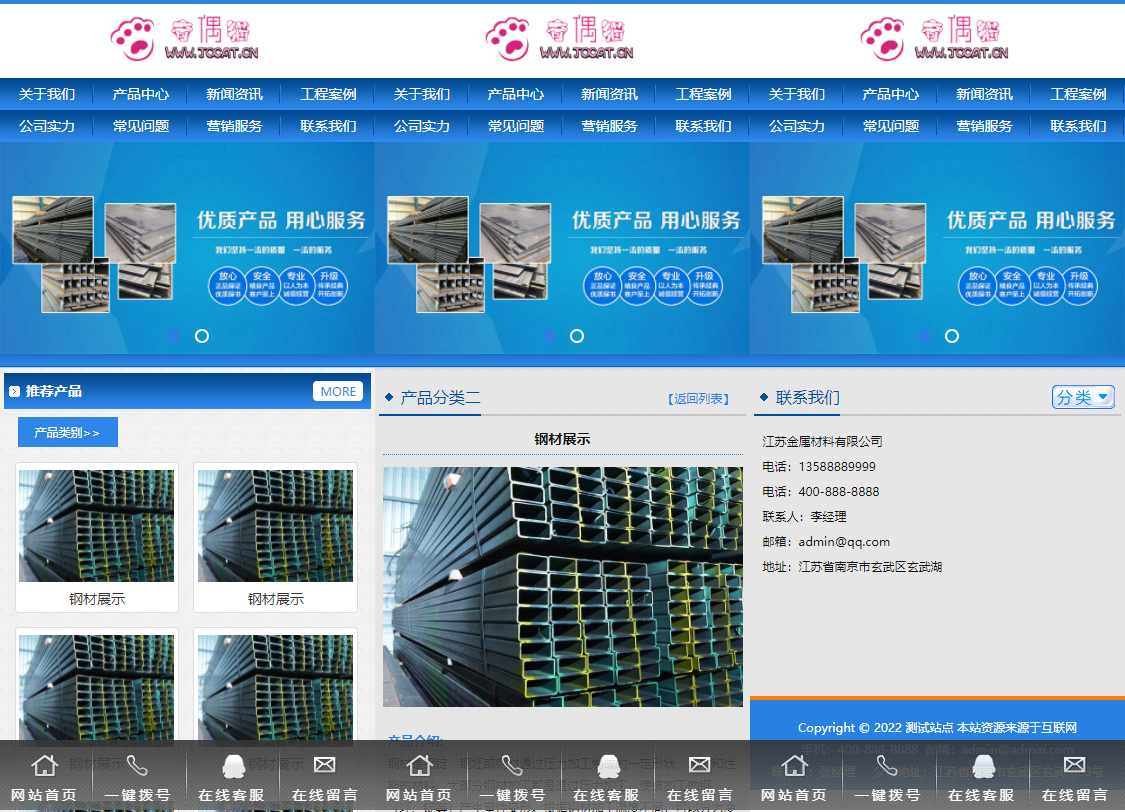Open 产品中心 in the 推荐产品 page menu
This screenshot has width=1125, height=812.
click(141, 94)
